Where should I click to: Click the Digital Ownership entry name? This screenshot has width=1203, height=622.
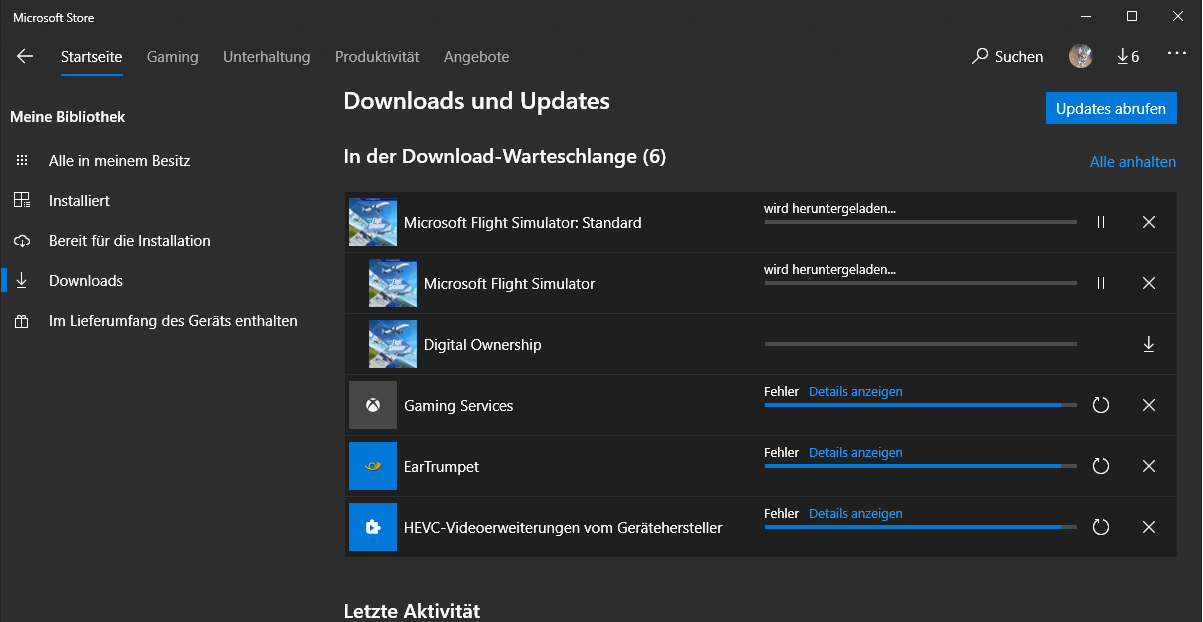[483, 345]
